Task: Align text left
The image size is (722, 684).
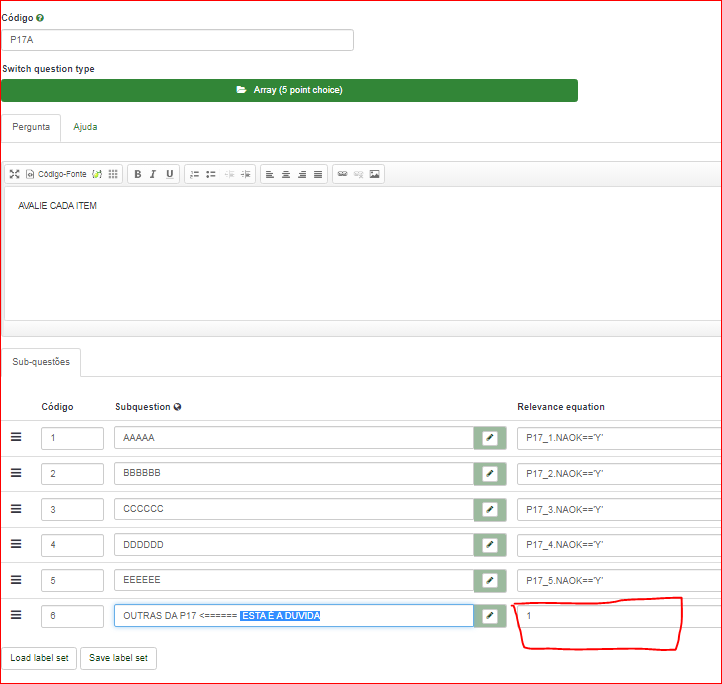Action: tap(270, 174)
